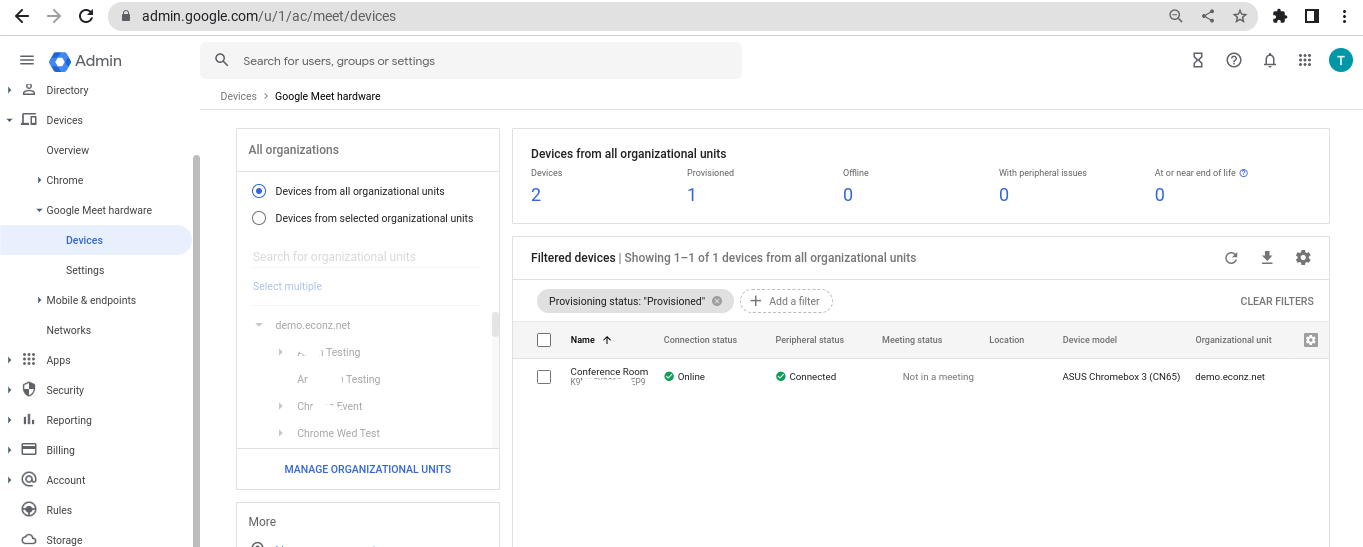Click the search users, groups or settings box
Image resolution: width=1363 pixels, height=547 pixels.
point(471,61)
